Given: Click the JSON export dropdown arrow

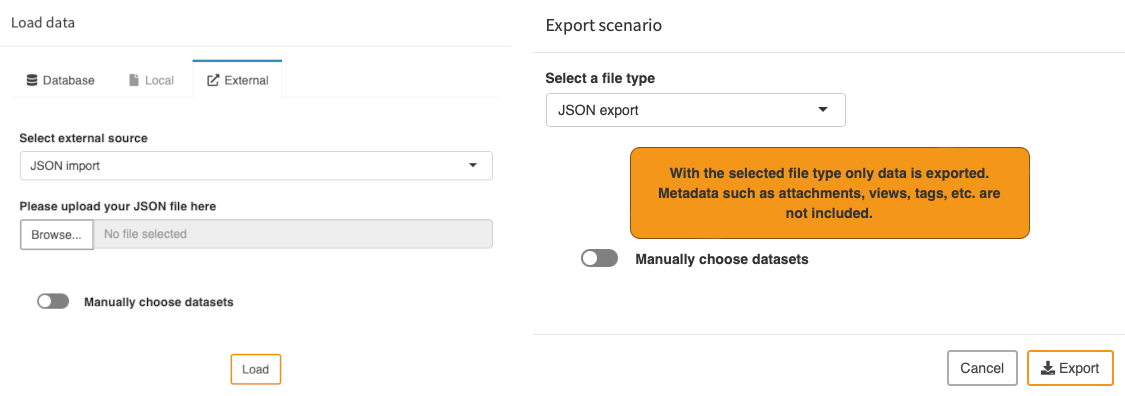Looking at the screenshot, I should point(823,110).
